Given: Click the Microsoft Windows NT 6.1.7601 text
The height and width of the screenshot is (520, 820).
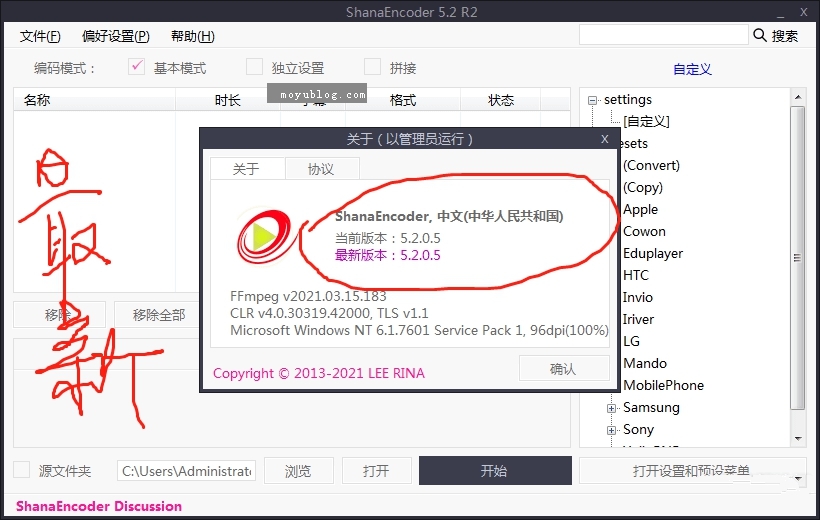Looking at the screenshot, I should coord(419,330).
